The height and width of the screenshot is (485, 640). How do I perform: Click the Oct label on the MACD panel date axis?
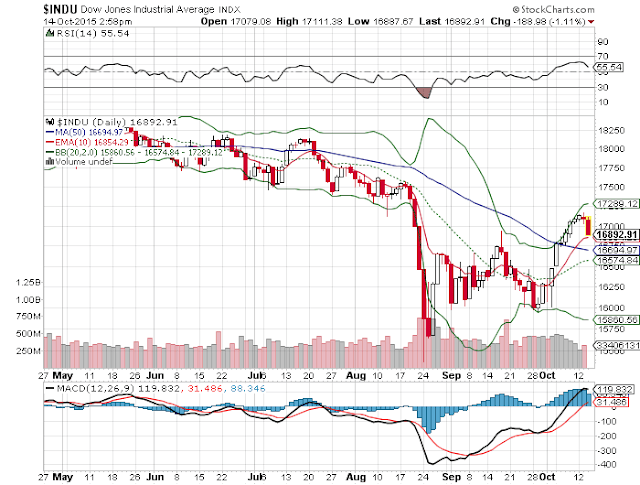[x=548, y=477]
